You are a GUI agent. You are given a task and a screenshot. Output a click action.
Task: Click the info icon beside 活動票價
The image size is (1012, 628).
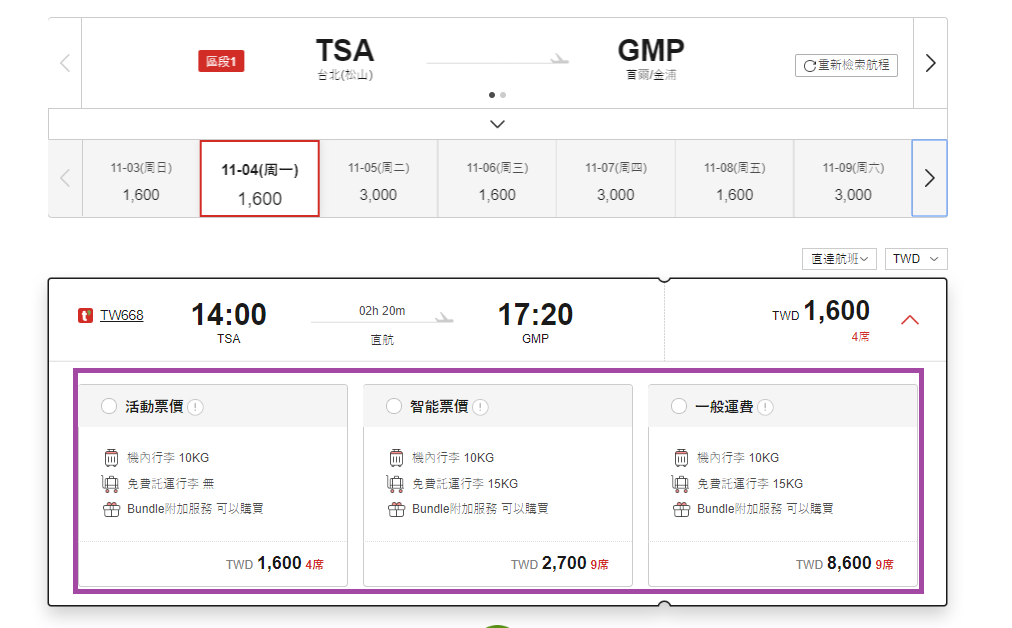(x=195, y=407)
